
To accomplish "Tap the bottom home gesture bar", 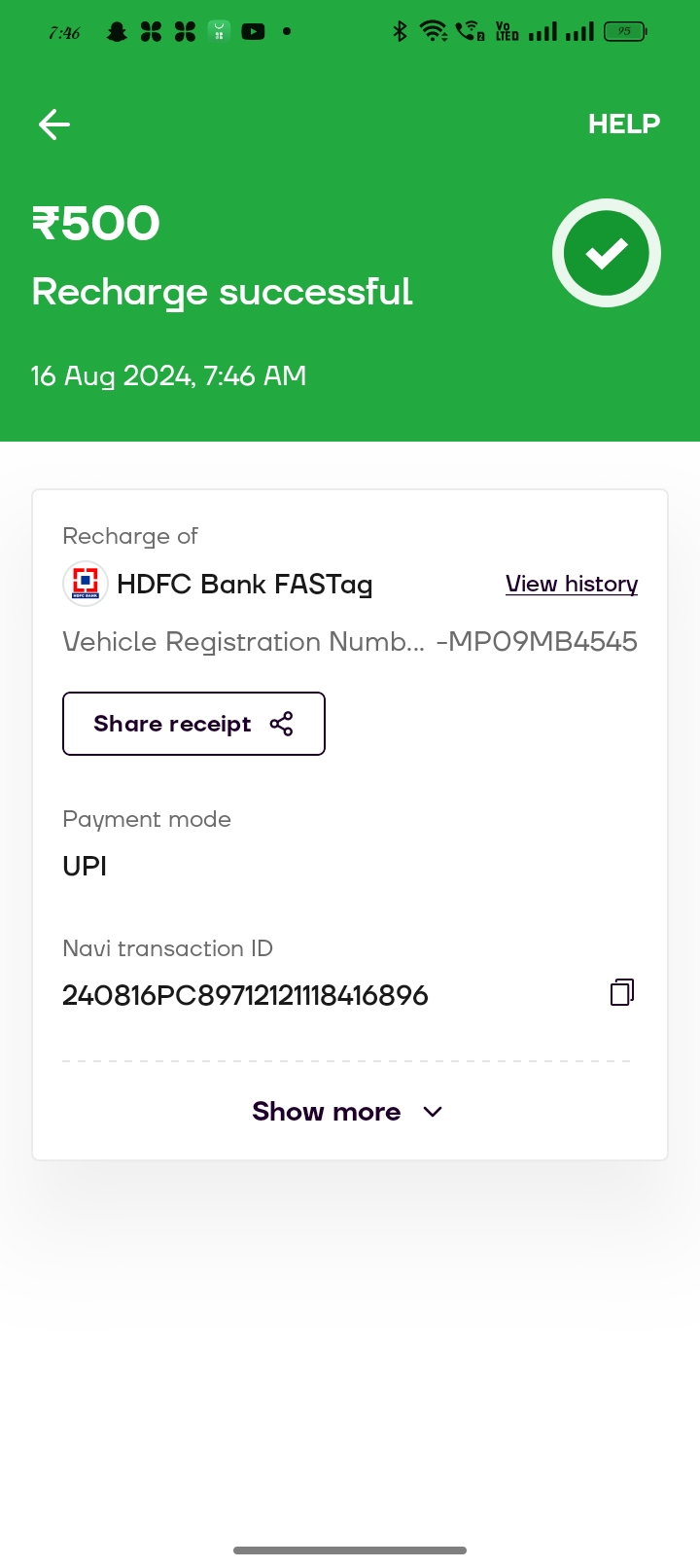I will 350,1550.
